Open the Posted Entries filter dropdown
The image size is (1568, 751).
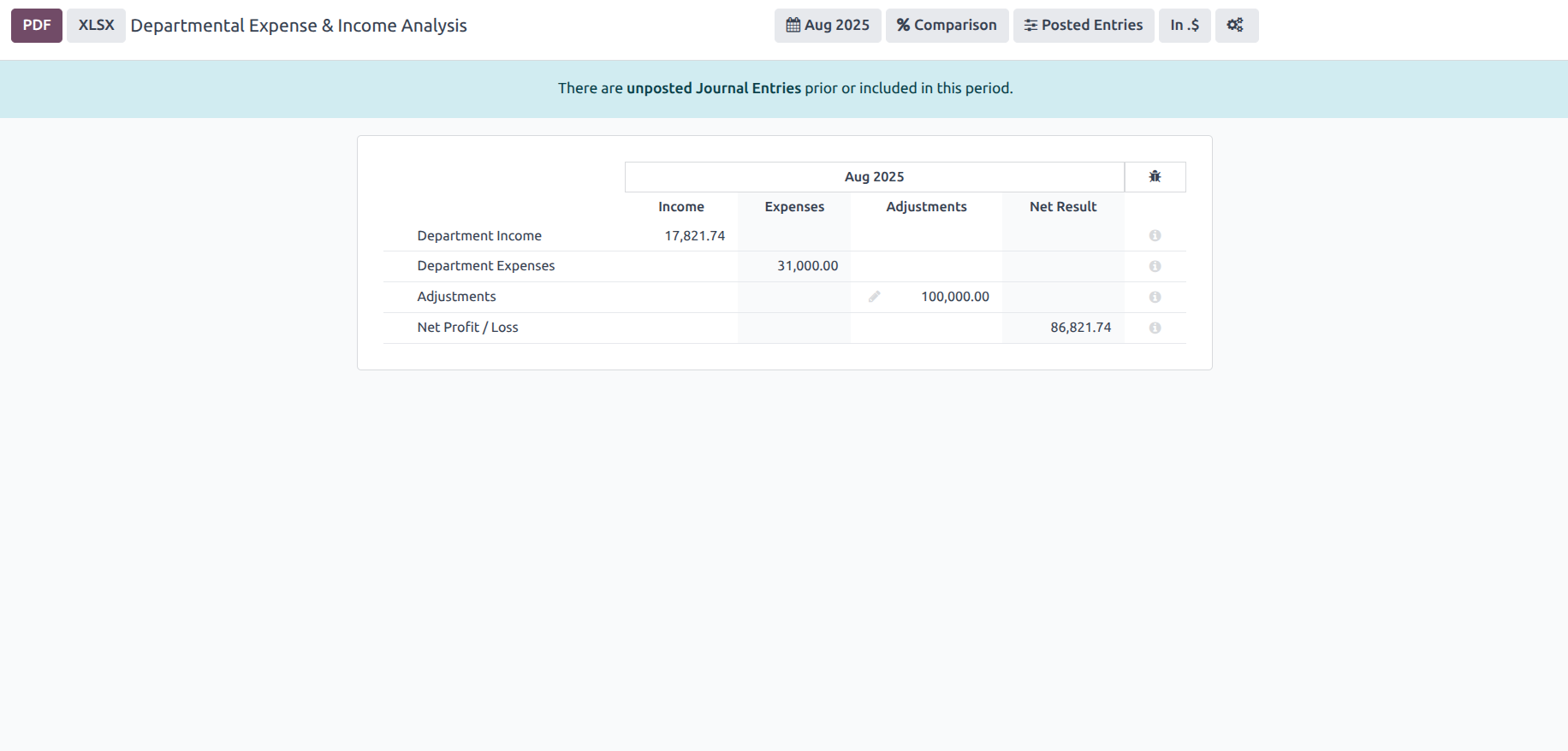click(x=1084, y=26)
